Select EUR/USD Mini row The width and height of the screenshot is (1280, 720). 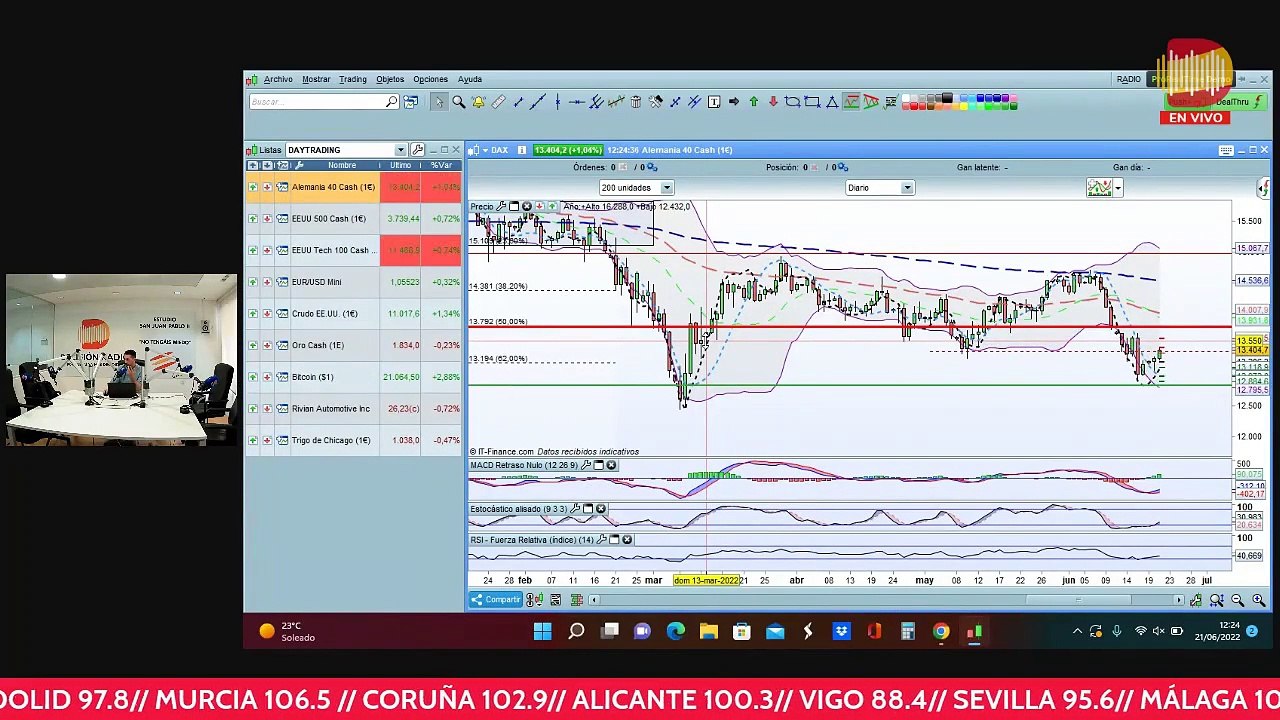[x=353, y=282]
